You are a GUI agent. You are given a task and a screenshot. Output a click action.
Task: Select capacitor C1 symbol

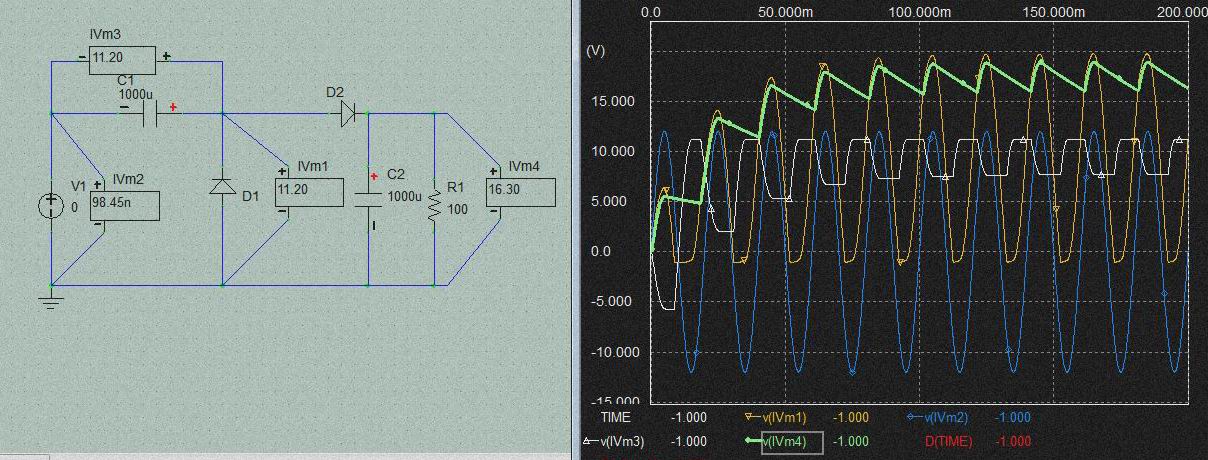point(151,114)
